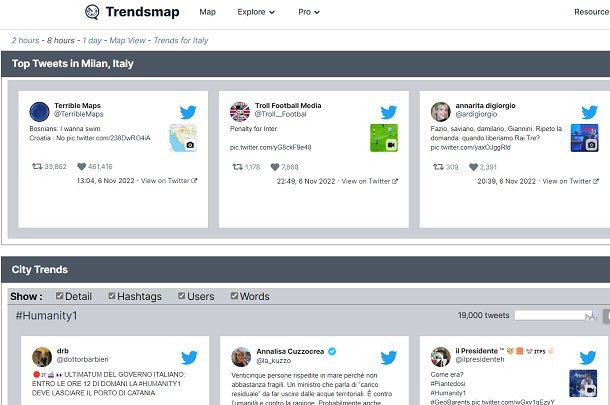610x405 pixels.
Task: Open the @la_kuzzo handle
Action: (x=273, y=361)
